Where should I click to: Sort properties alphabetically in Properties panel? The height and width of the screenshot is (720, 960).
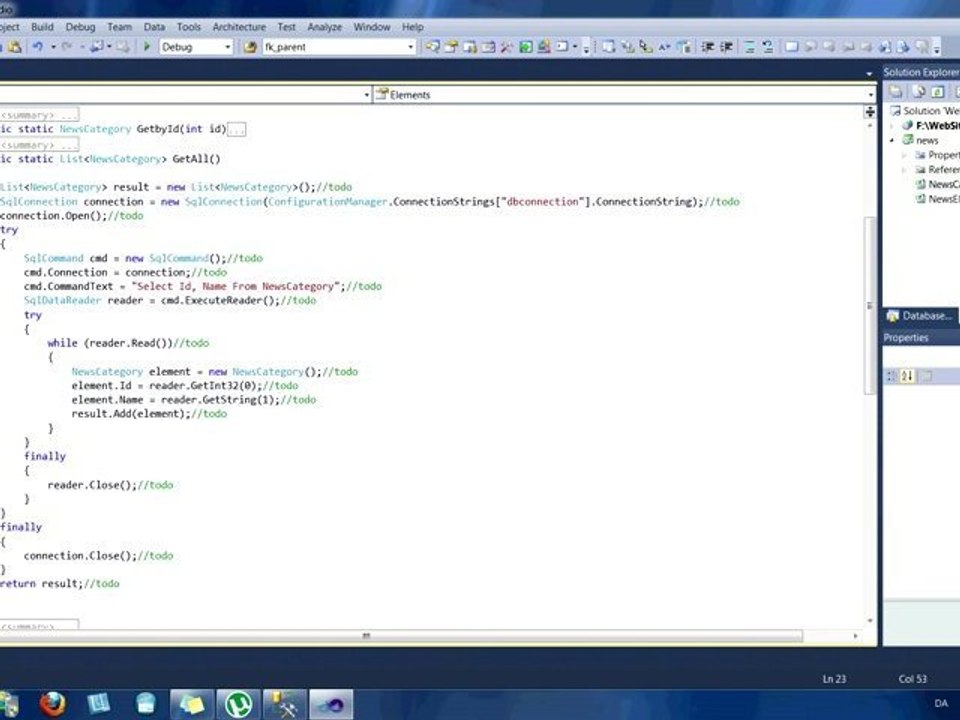[x=907, y=376]
